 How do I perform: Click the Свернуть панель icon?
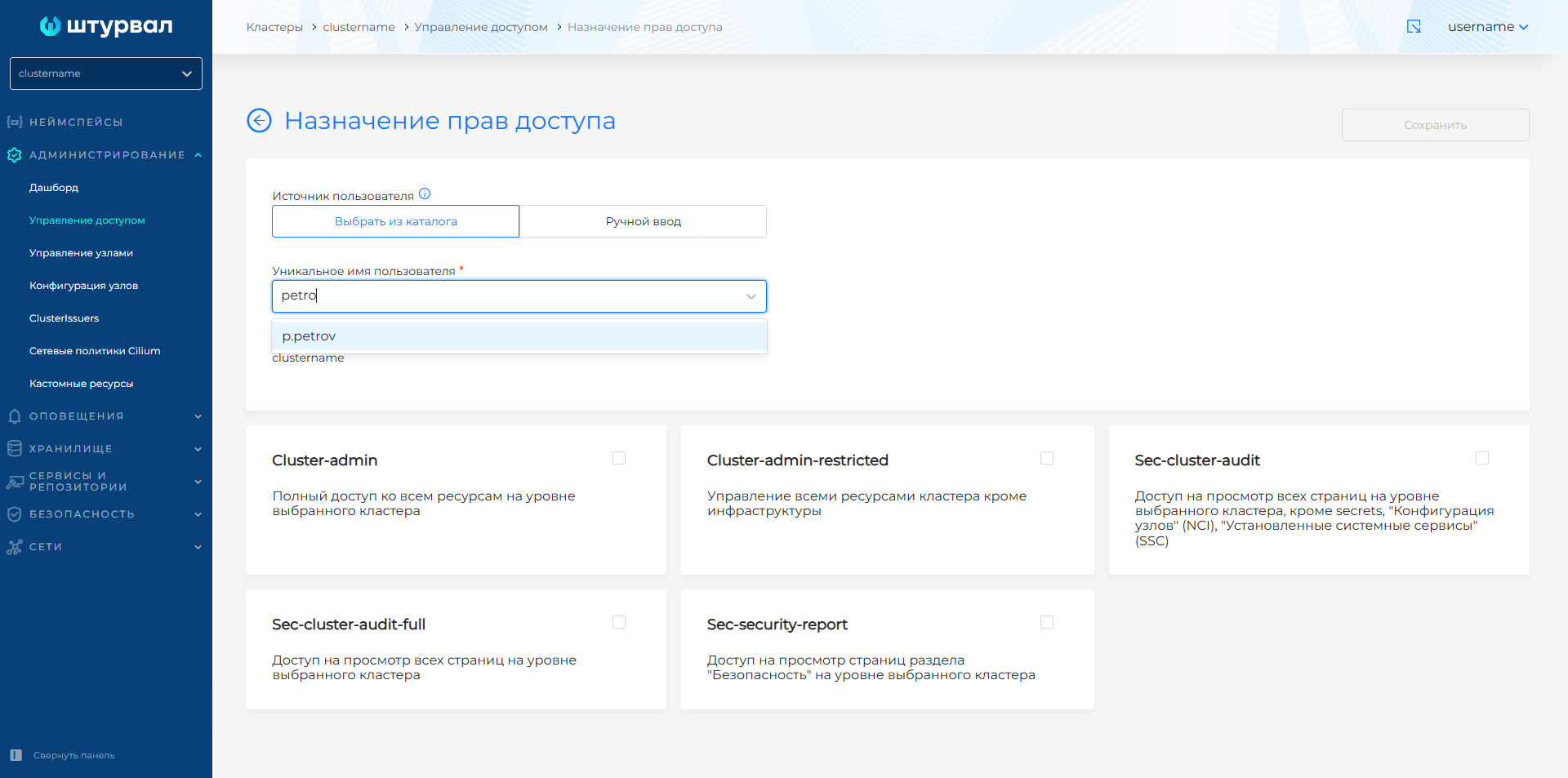point(16,755)
